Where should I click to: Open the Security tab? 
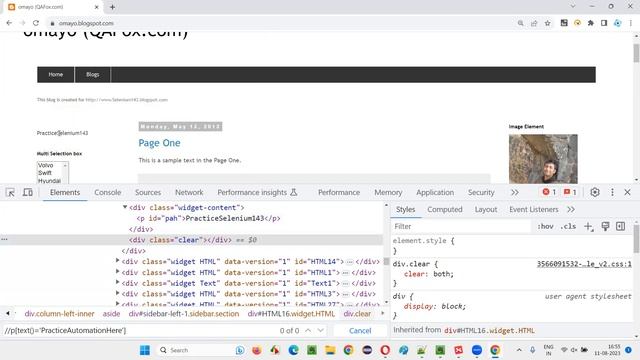(x=481, y=192)
